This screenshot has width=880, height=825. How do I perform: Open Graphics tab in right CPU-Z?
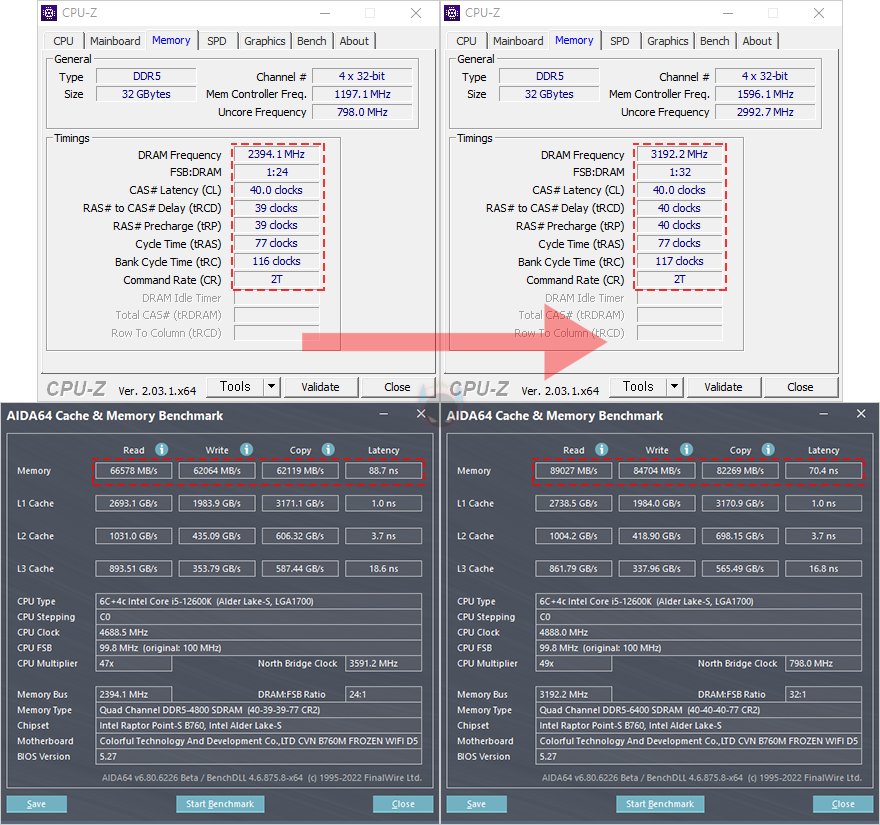(x=668, y=41)
